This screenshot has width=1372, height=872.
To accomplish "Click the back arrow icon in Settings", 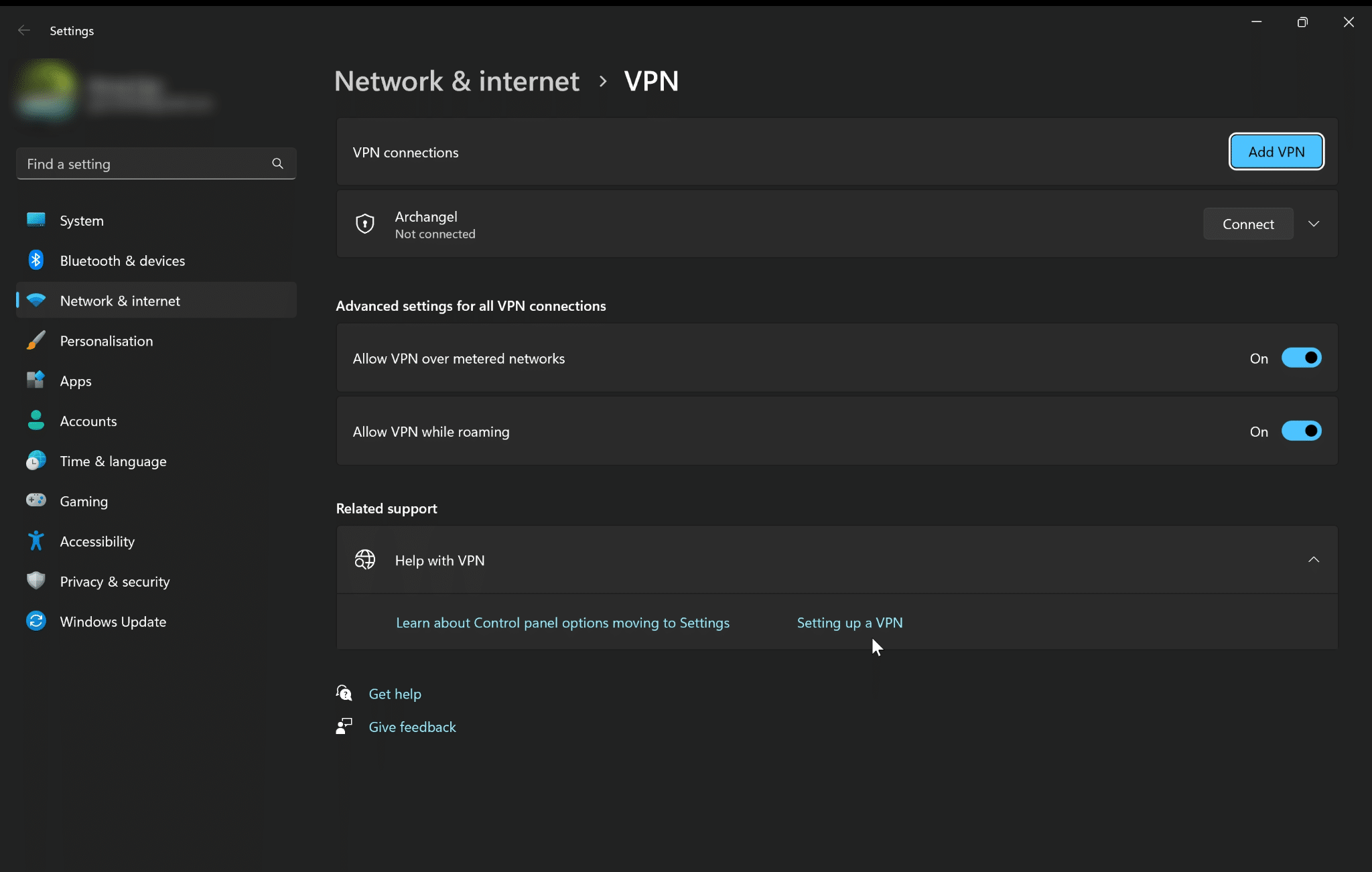I will pyautogui.click(x=24, y=30).
